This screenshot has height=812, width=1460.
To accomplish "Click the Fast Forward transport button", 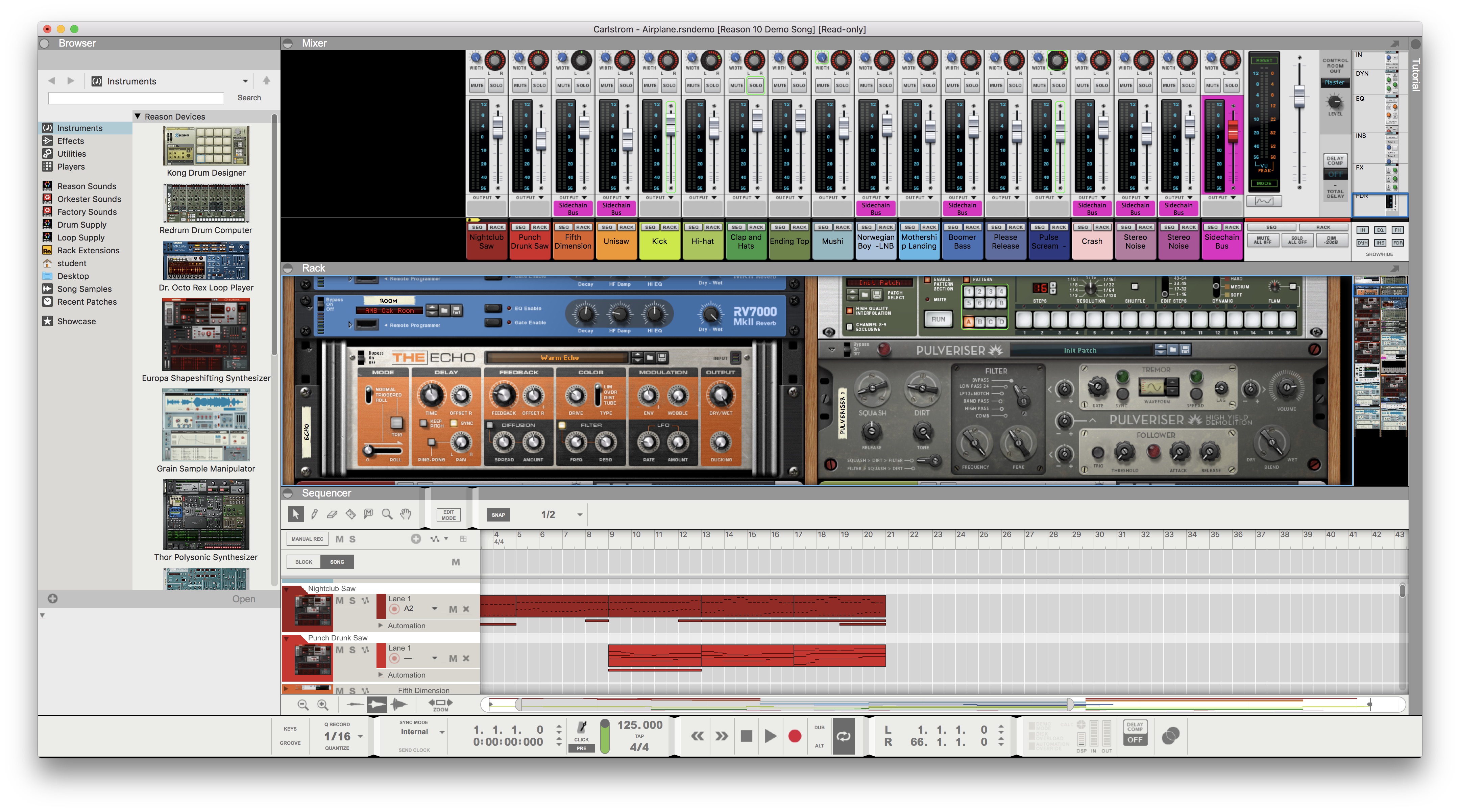I will [722, 736].
